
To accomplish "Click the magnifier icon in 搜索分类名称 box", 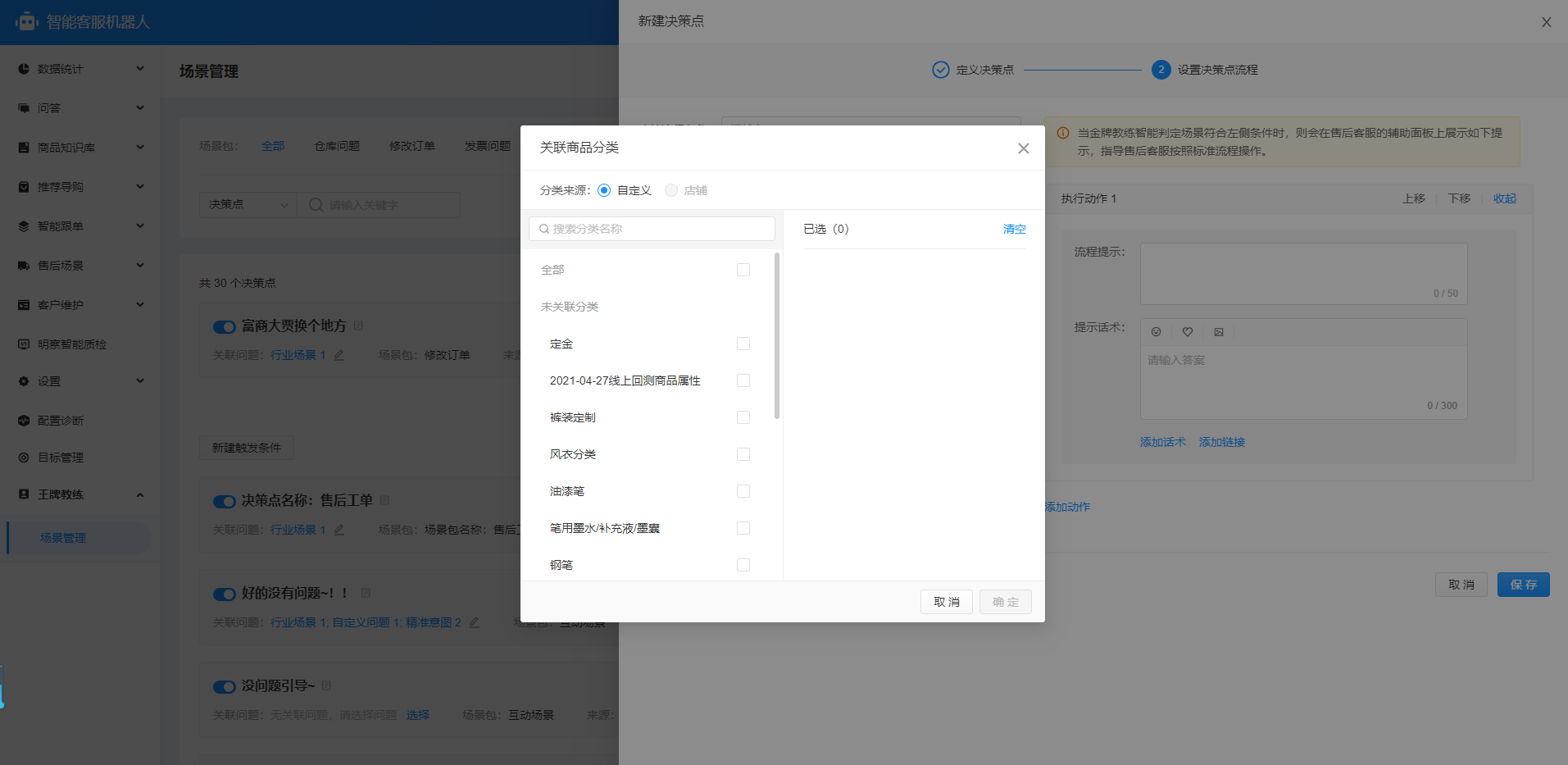I will pos(544,229).
